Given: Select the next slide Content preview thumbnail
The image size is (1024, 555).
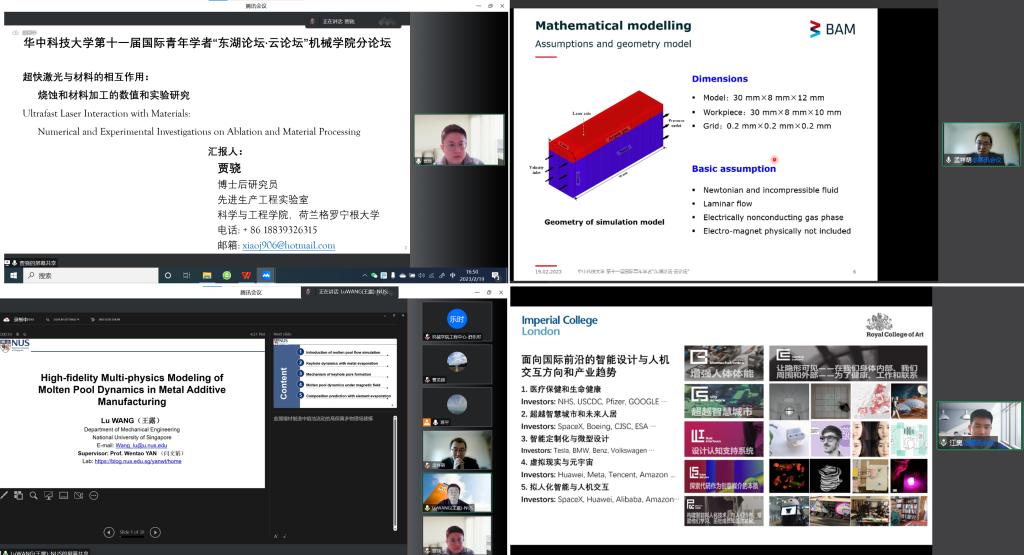Looking at the screenshot, I should click(x=336, y=369).
